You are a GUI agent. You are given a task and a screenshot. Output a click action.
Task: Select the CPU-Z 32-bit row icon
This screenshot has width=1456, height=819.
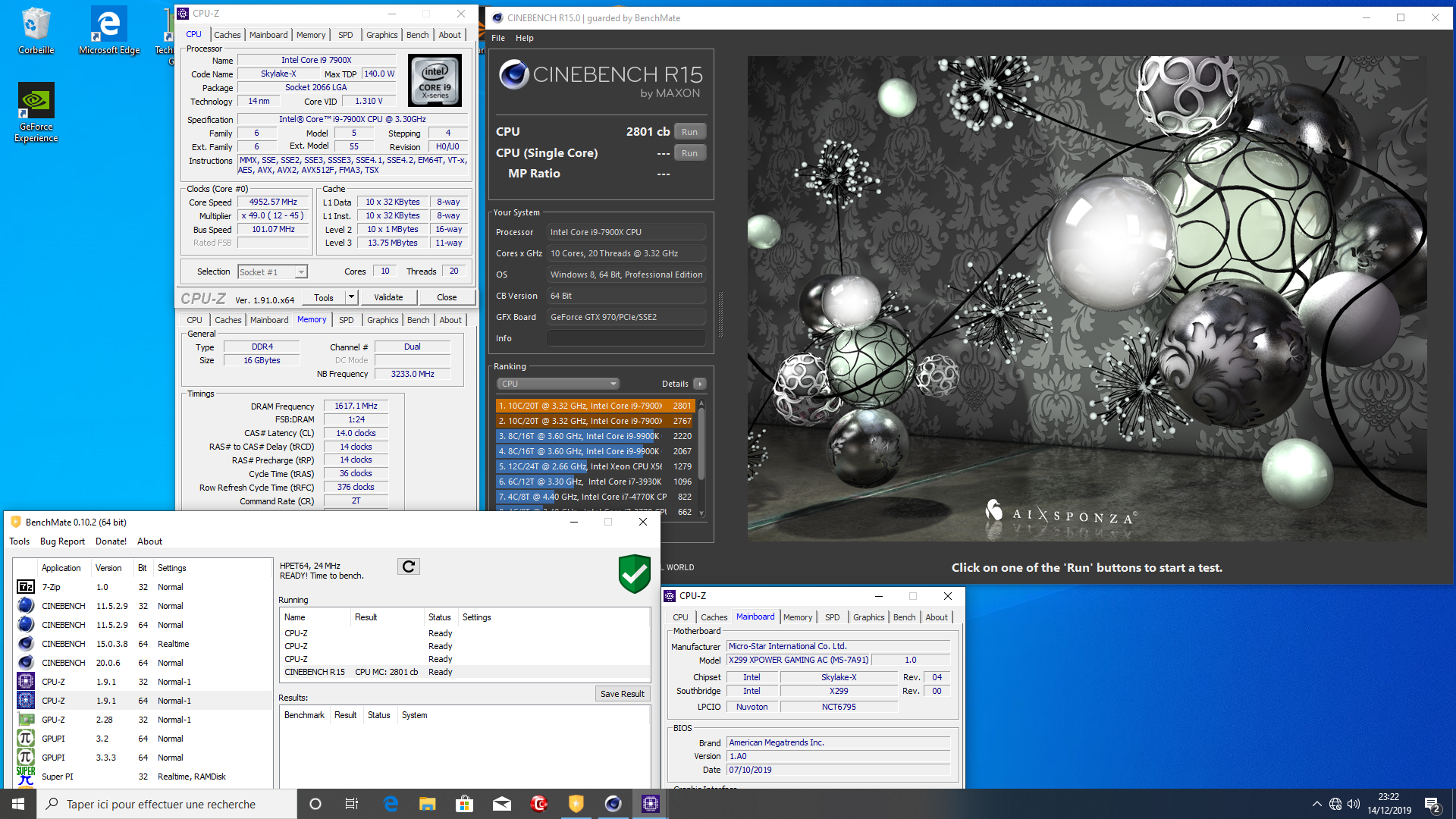[26, 682]
